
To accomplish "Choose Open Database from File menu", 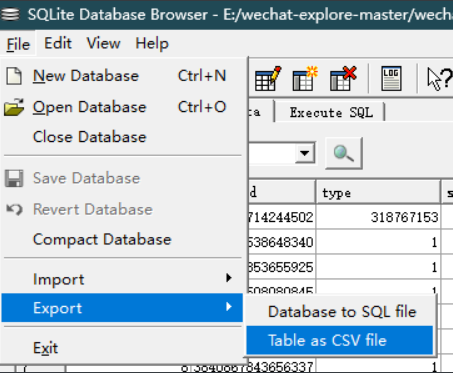I will coord(122,107).
